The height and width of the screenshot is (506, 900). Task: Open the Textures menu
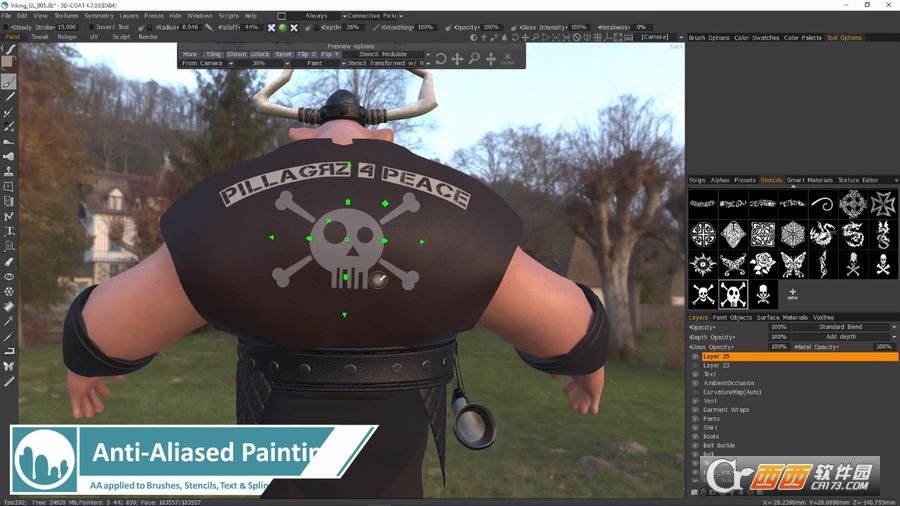66,16
